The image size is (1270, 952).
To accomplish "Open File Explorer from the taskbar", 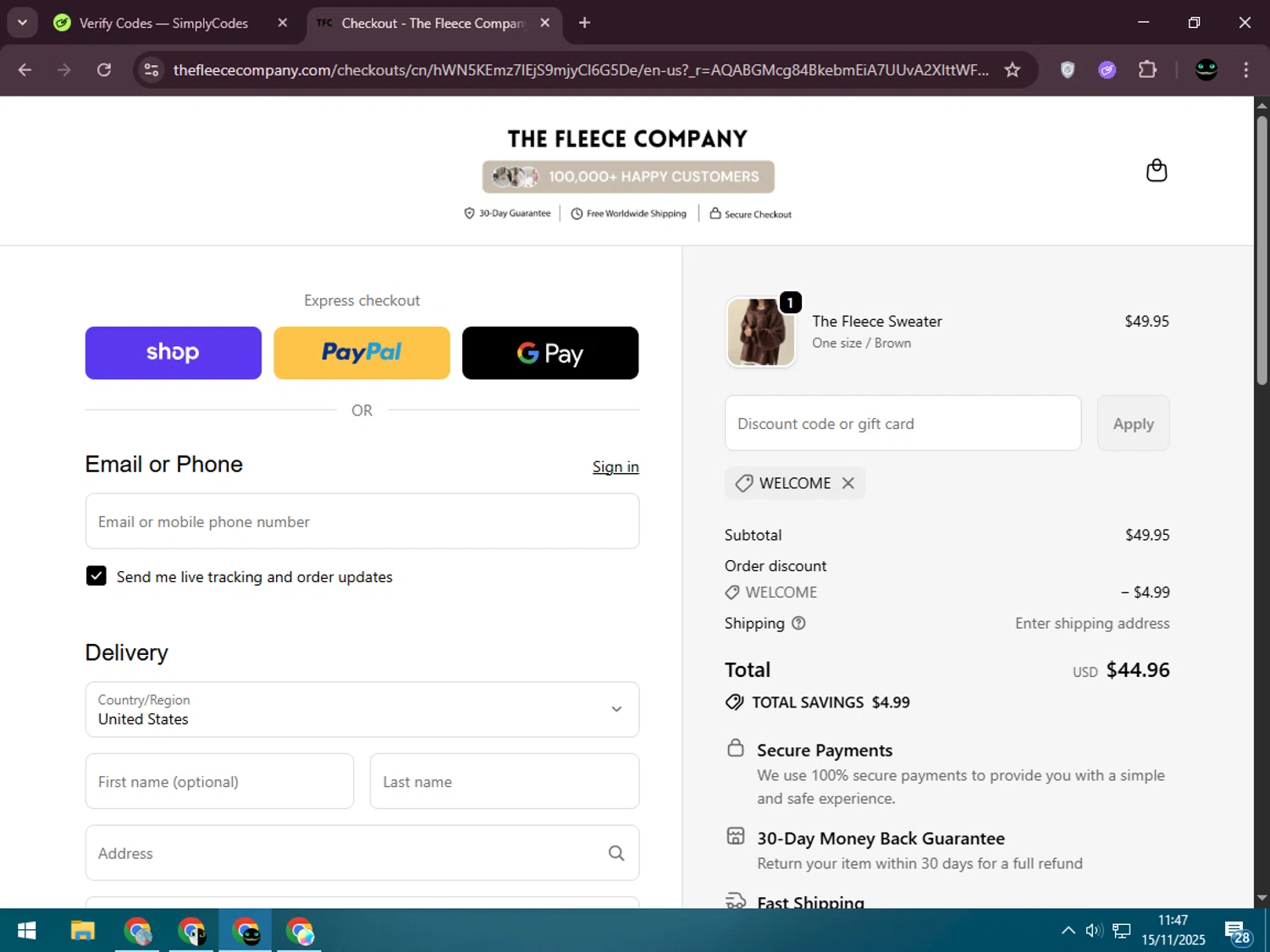I will [x=82, y=931].
